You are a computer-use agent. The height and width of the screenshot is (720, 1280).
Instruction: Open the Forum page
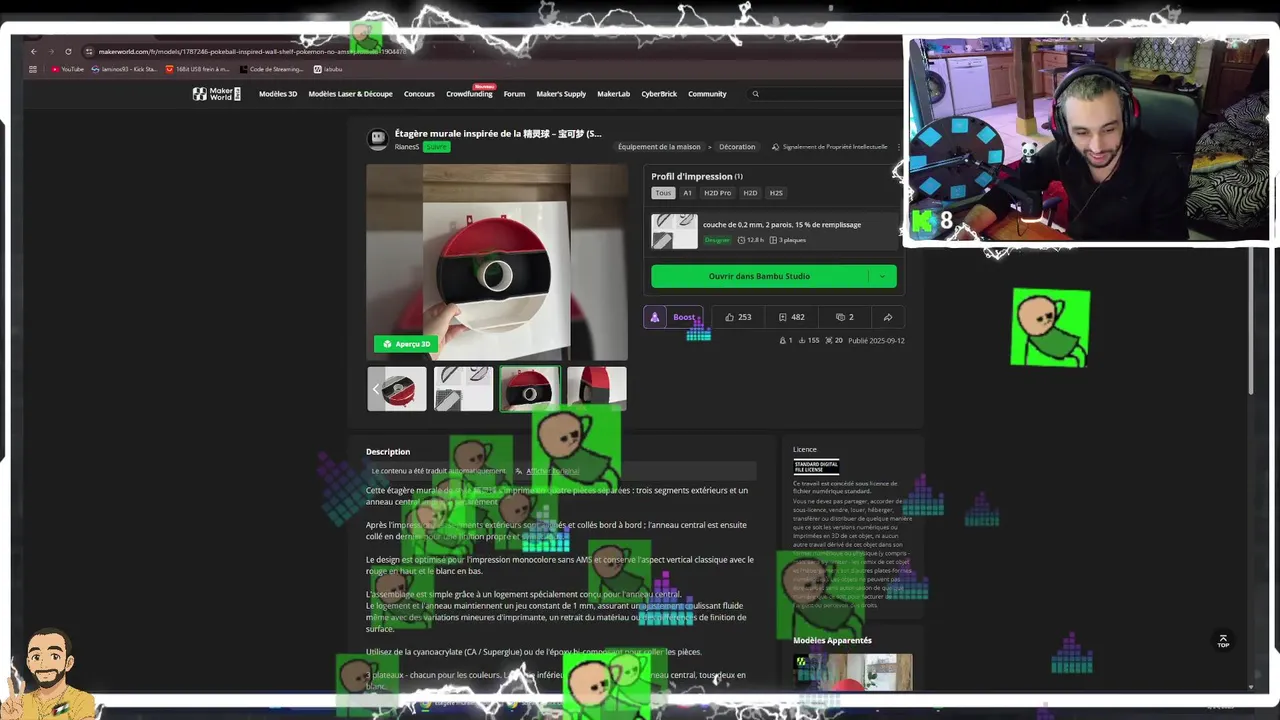click(514, 94)
